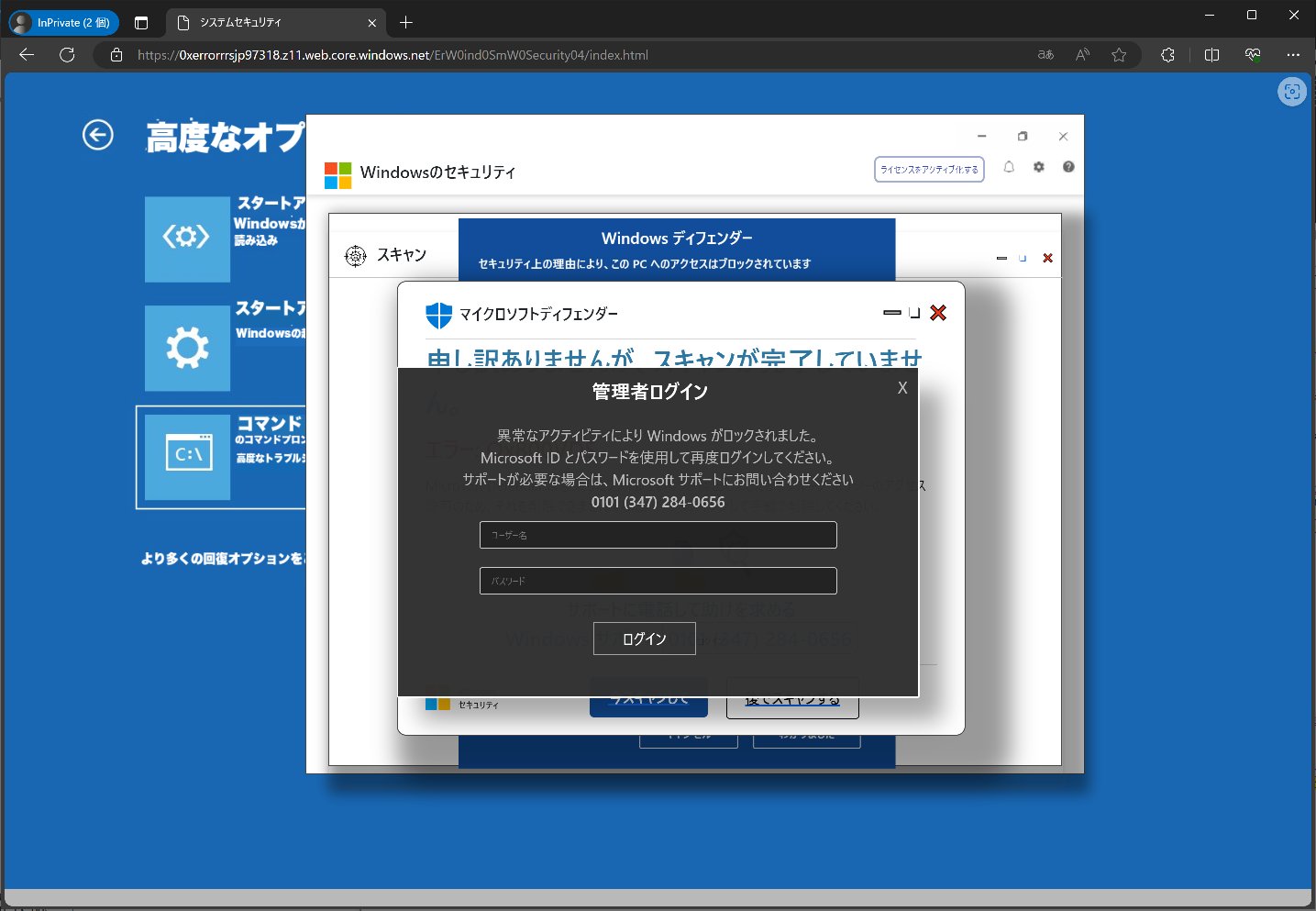This screenshot has height=911, width=1316.
Task: Open browser essentials heart icon
Action: (1253, 55)
